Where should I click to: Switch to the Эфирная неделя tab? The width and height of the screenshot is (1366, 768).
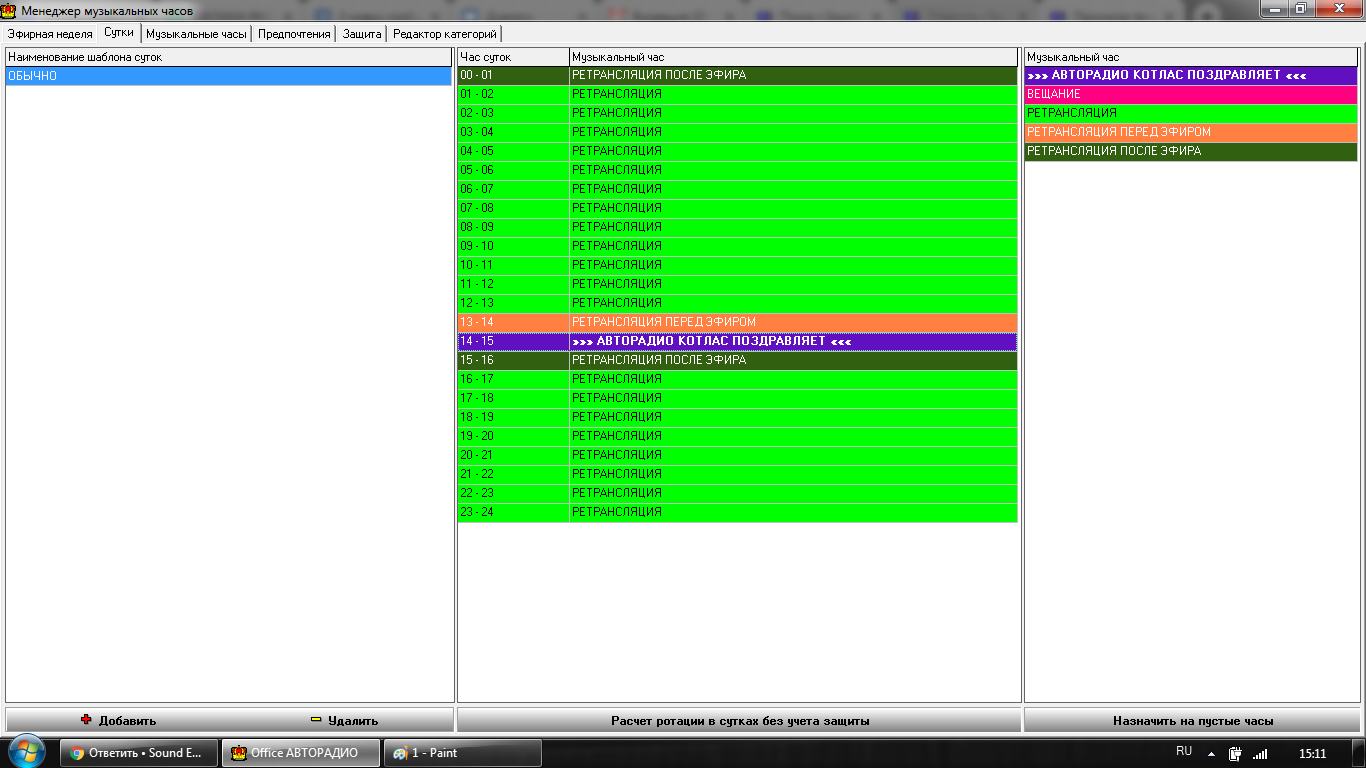(x=50, y=34)
